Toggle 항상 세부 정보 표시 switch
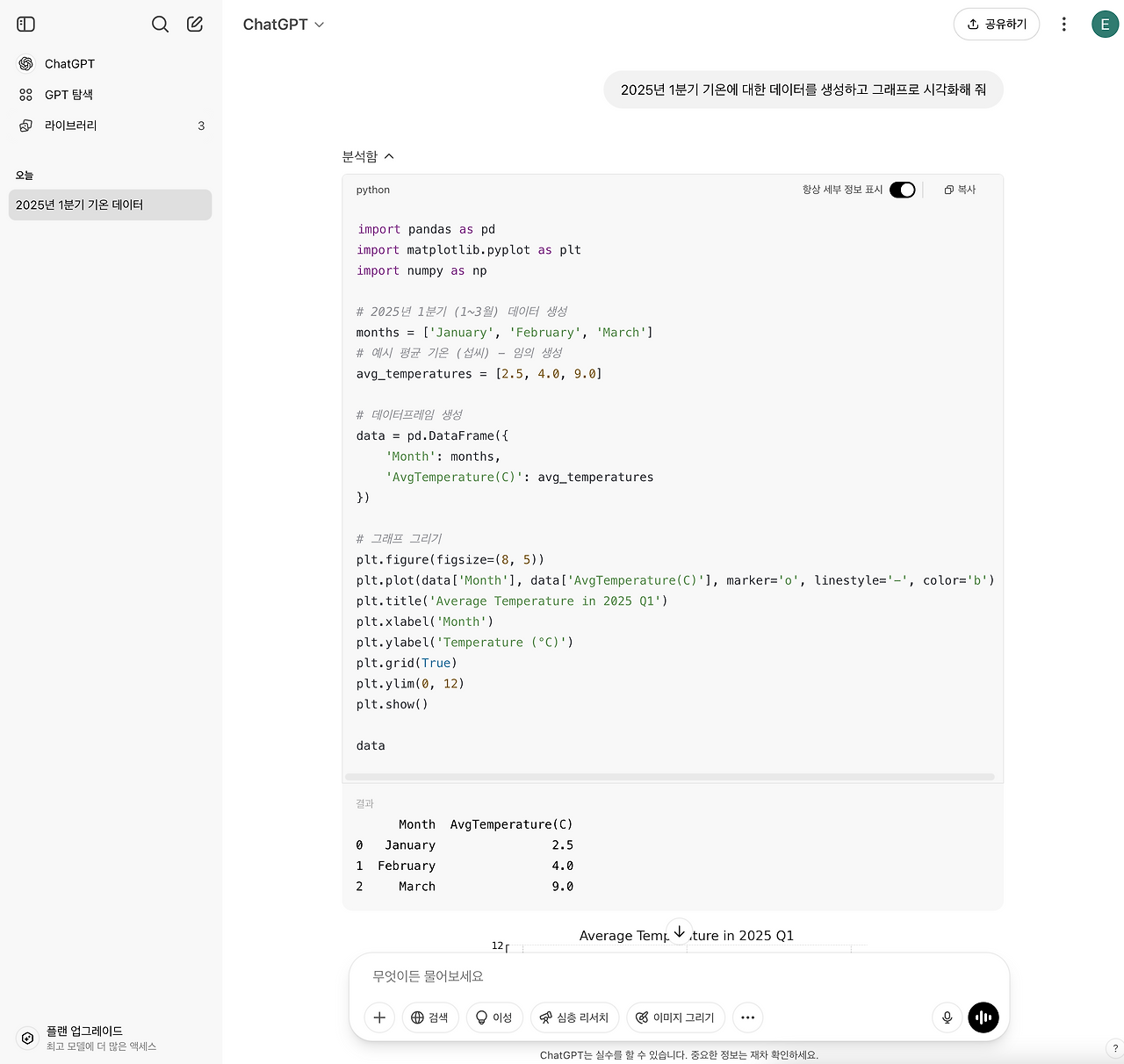Screen dimensions: 1124x1064 (903, 190)
